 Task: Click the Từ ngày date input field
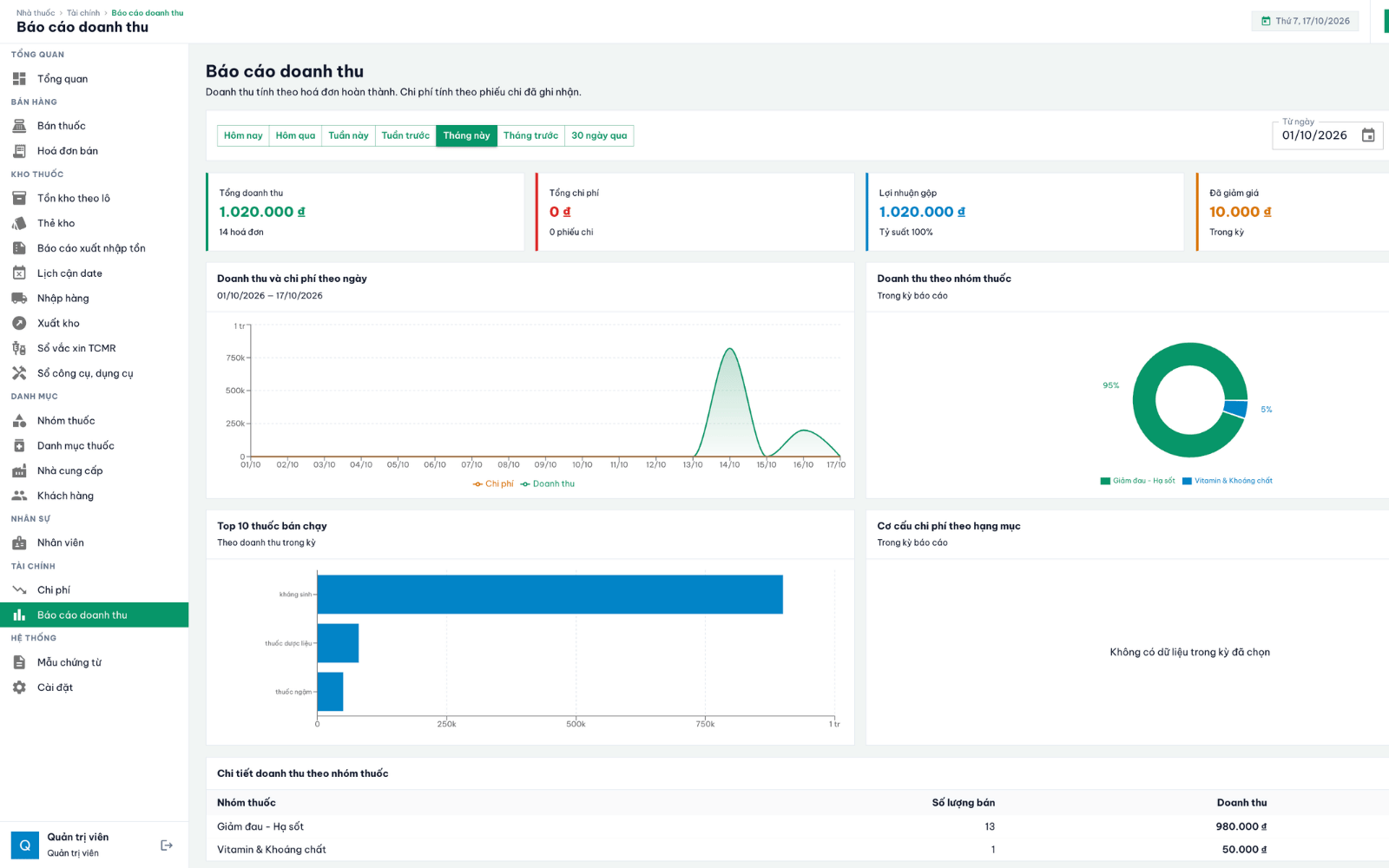(x=1327, y=135)
